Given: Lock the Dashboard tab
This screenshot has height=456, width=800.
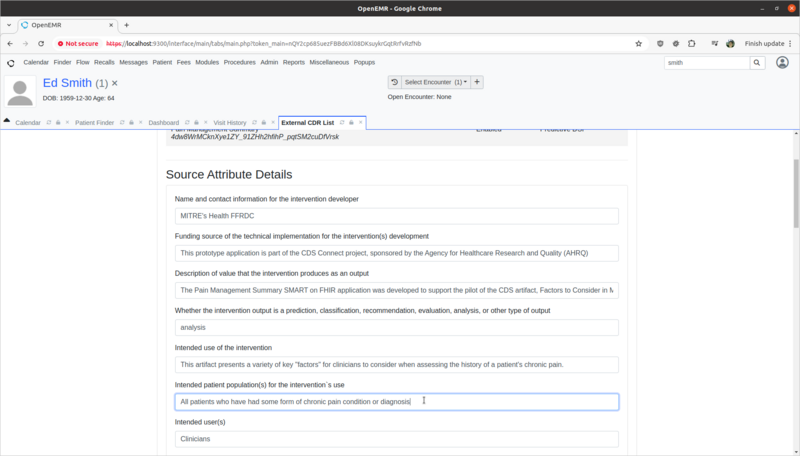Looking at the screenshot, I should click(x=195, y=123).
